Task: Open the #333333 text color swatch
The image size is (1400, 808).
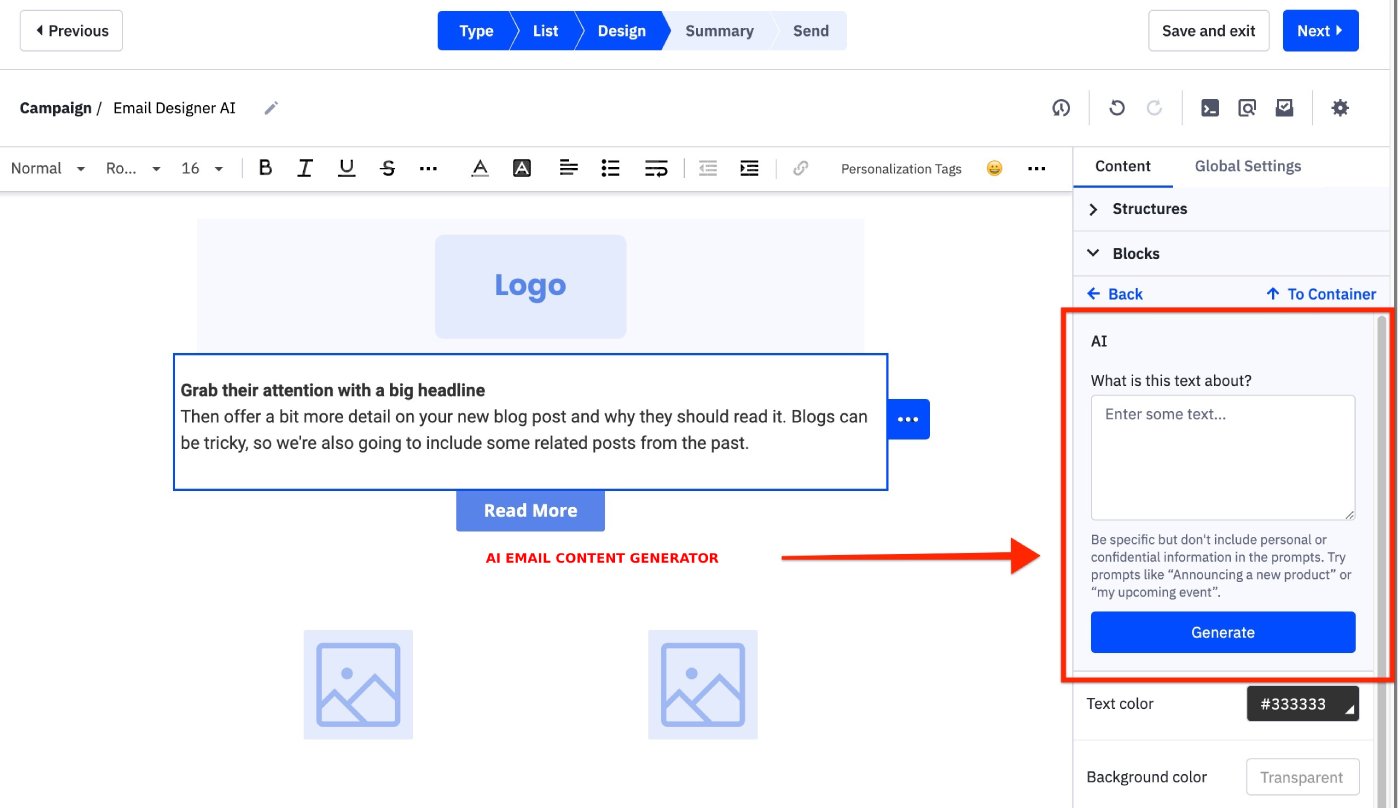Action: coord(1302,703)
